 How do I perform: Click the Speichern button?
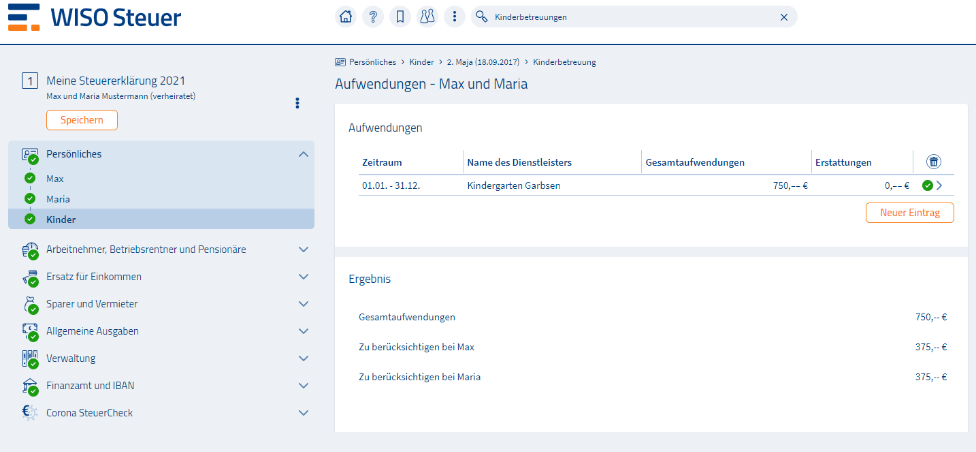click(82, 120)
